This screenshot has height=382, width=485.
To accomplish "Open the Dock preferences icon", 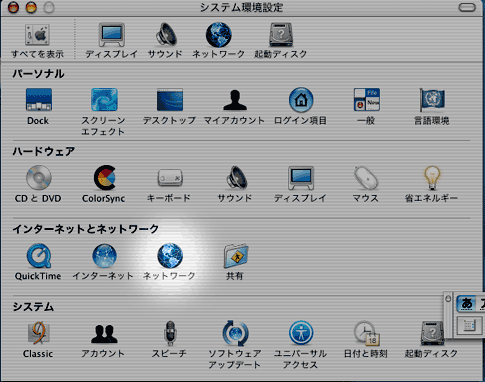I will pyautogui.click(x=39, y=99).
